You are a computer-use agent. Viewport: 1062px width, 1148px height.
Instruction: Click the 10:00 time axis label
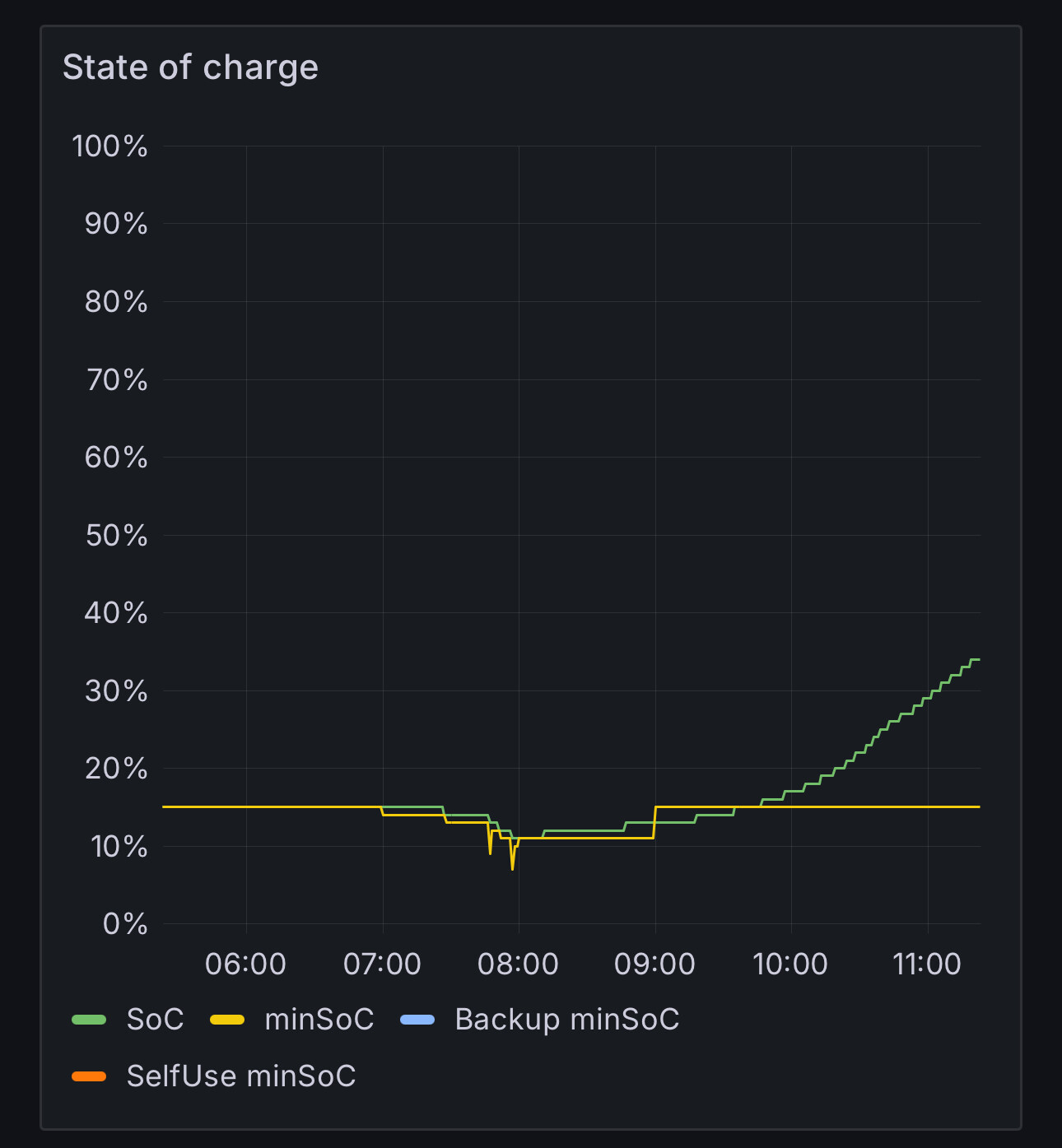pos(790,964)
